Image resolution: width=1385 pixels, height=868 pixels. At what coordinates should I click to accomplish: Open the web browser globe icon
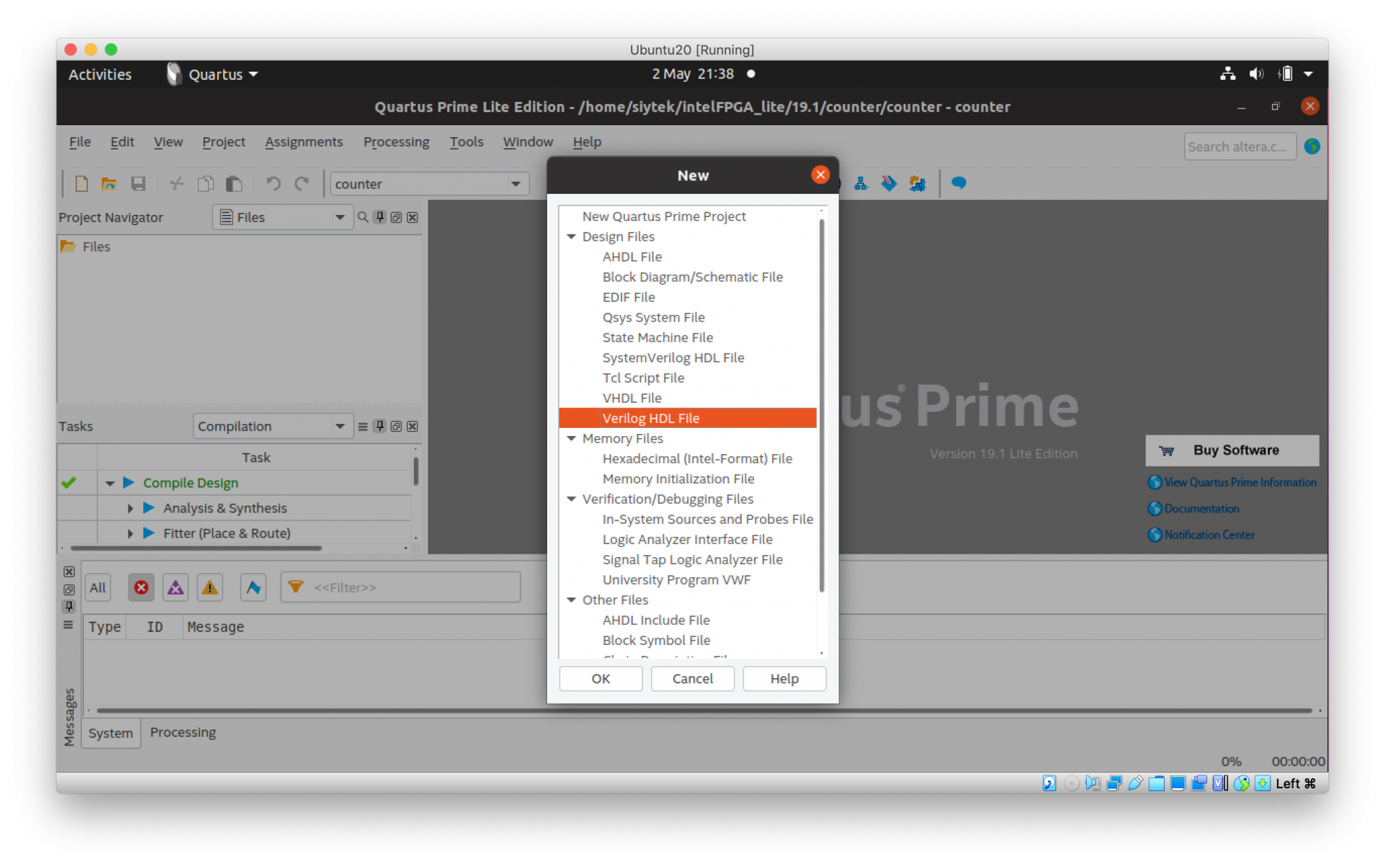1312,146
